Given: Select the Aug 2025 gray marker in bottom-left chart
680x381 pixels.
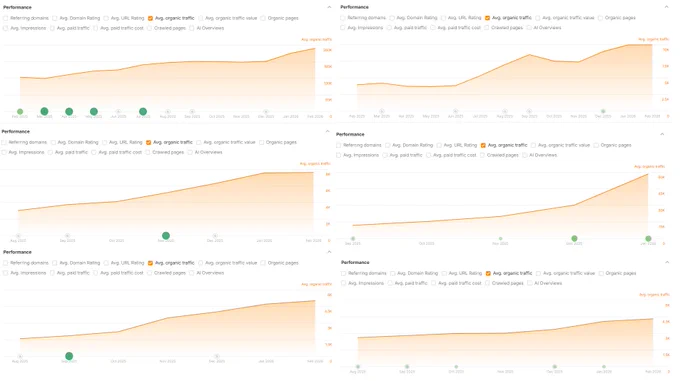Looking at the screenshot, I should click(x=20, y=356).
